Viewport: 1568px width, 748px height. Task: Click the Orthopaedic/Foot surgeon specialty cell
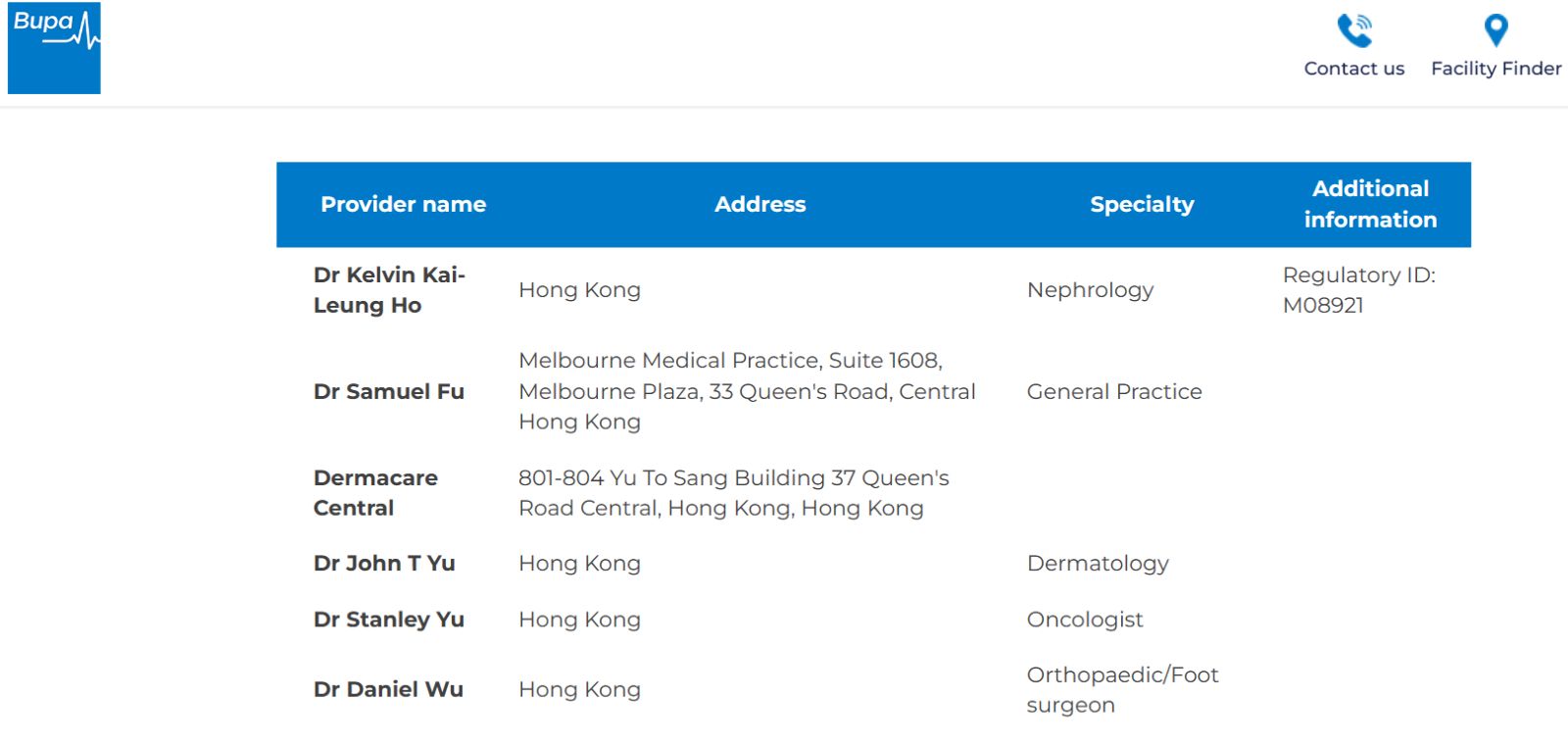(x=1122, y=689)
